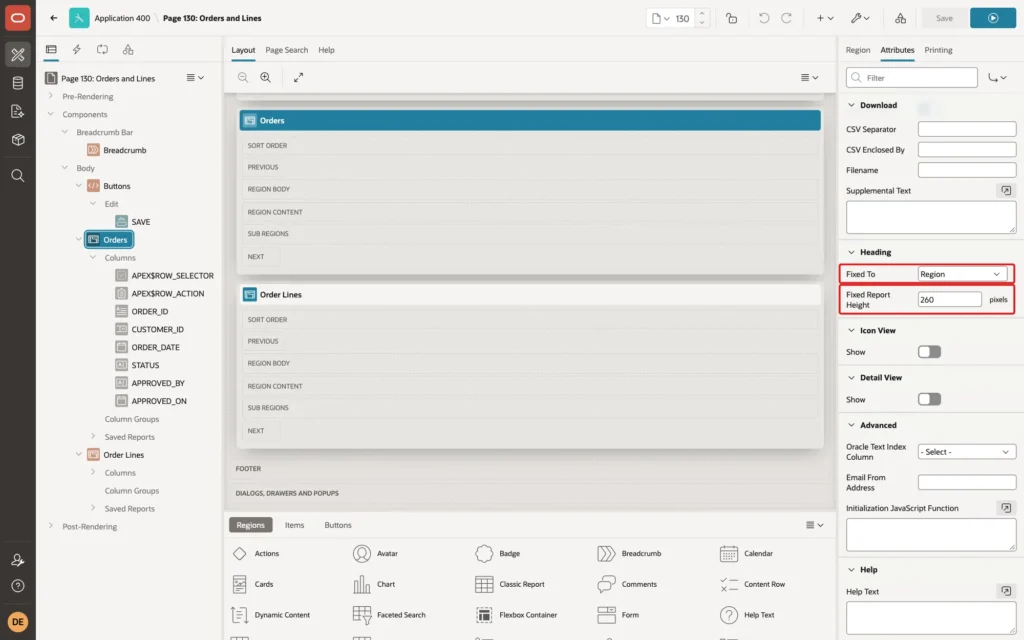Open Shared Components icon in top toolbar
The height and width of the screenshot is (640, 1024).
900,18
